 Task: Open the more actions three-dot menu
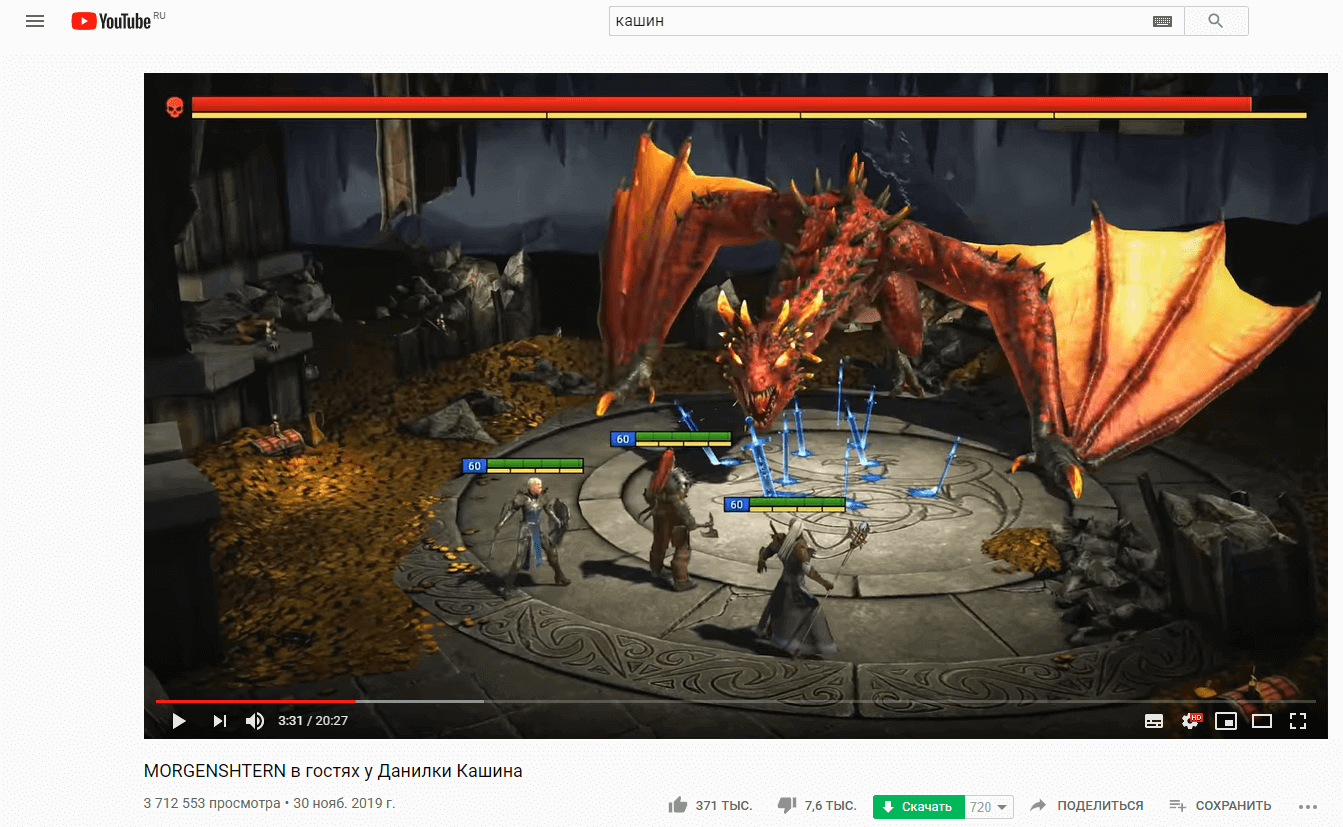(1307, 806)
